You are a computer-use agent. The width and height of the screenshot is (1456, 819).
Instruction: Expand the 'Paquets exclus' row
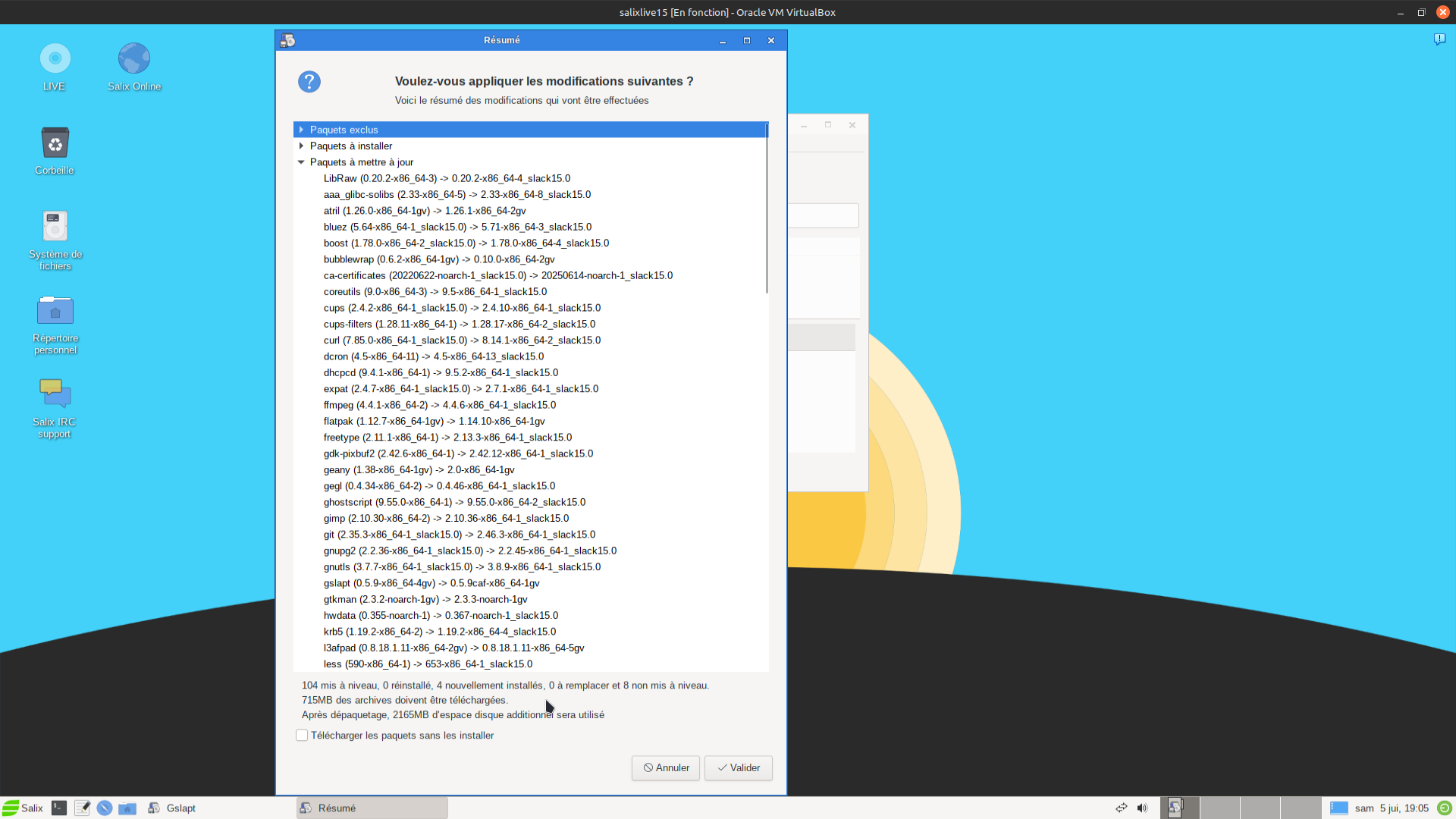[301, 130]
